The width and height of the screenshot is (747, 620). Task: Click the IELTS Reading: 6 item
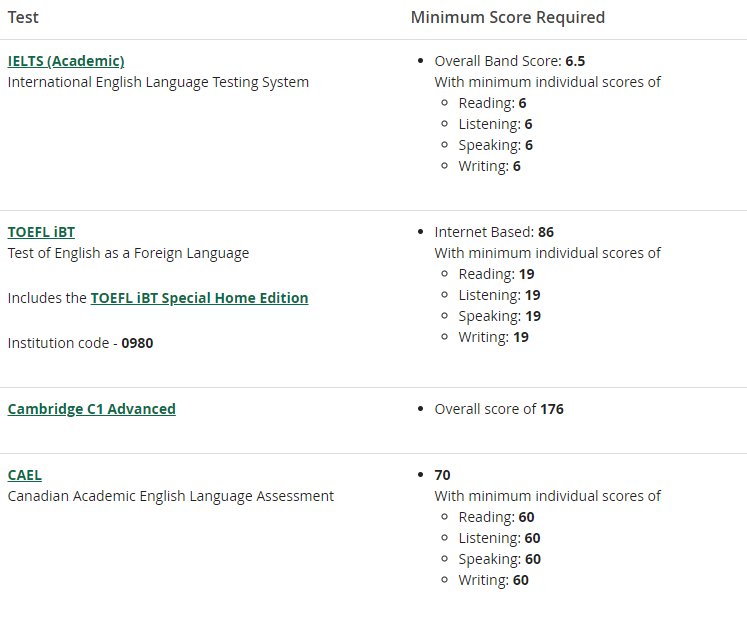[492, 103]
